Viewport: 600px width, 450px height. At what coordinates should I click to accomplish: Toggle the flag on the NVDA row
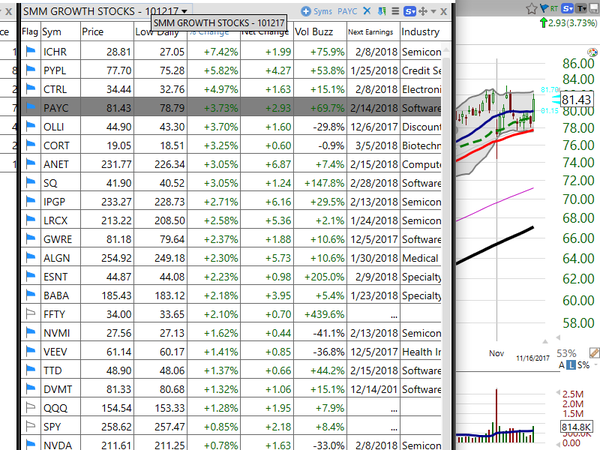30,445
